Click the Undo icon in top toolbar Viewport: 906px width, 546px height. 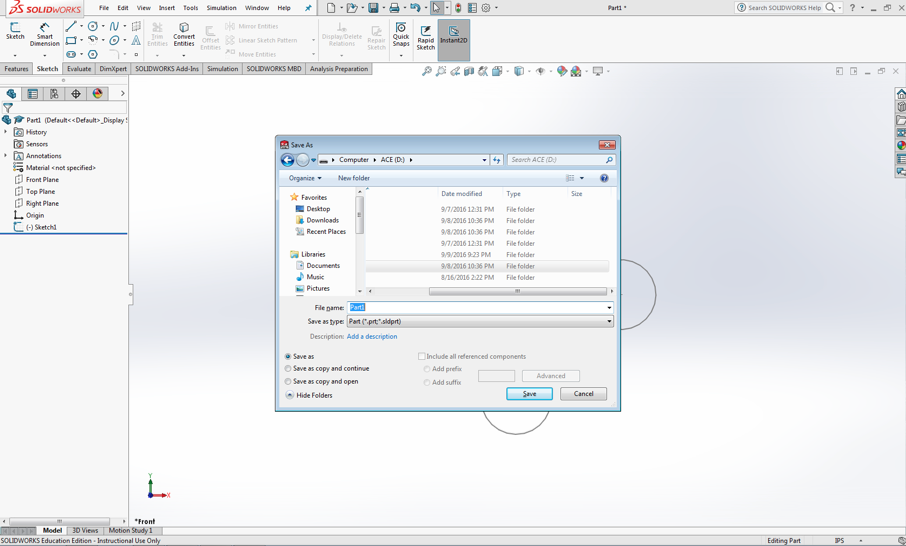coord(415,8)
